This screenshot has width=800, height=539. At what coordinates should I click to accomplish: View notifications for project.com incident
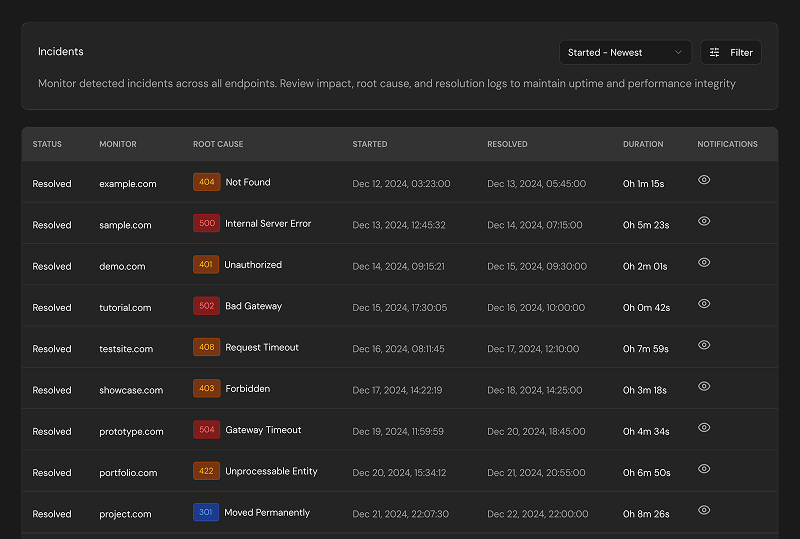pos(704,510)
